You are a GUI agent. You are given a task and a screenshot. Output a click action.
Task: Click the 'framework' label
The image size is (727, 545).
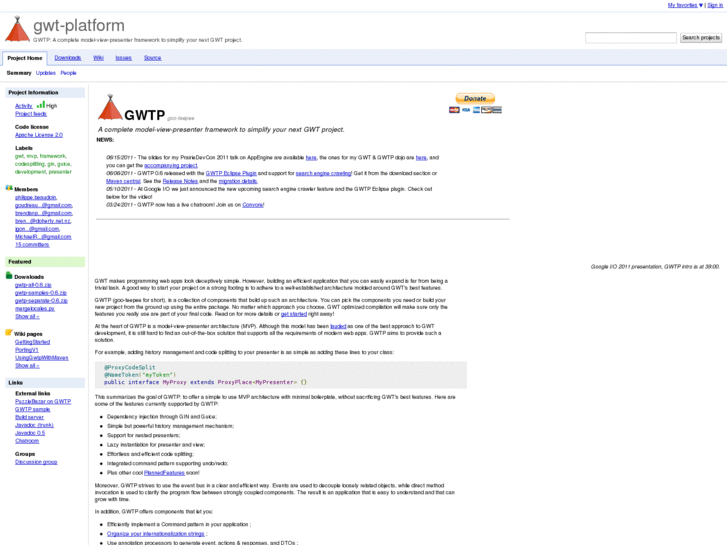(53, 156)
